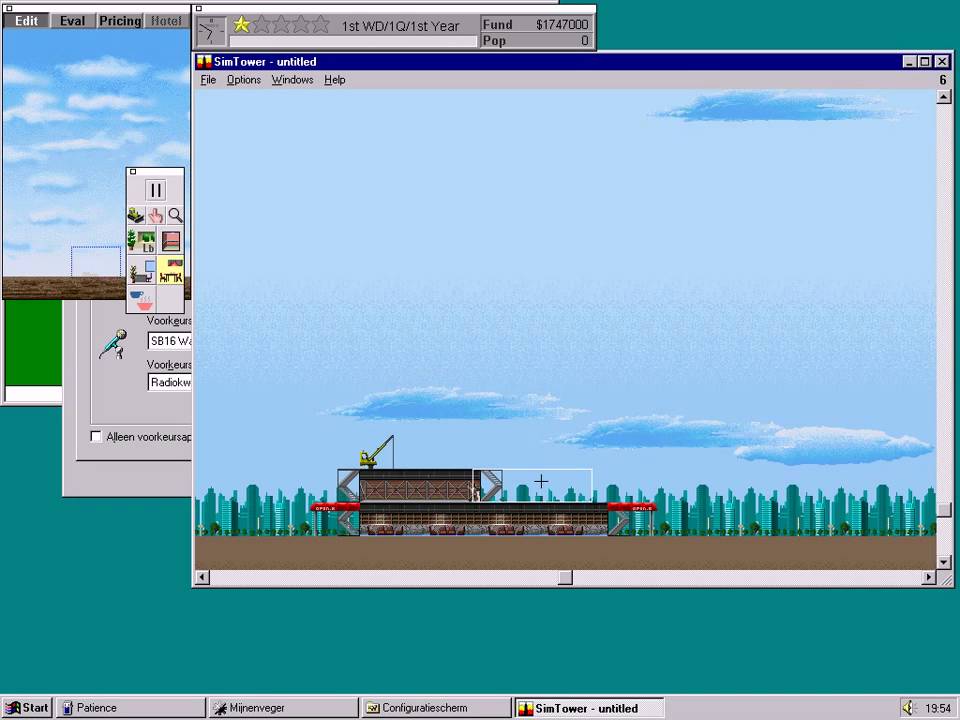Select the magnifying glass inspect tool

tap(175, 215)
